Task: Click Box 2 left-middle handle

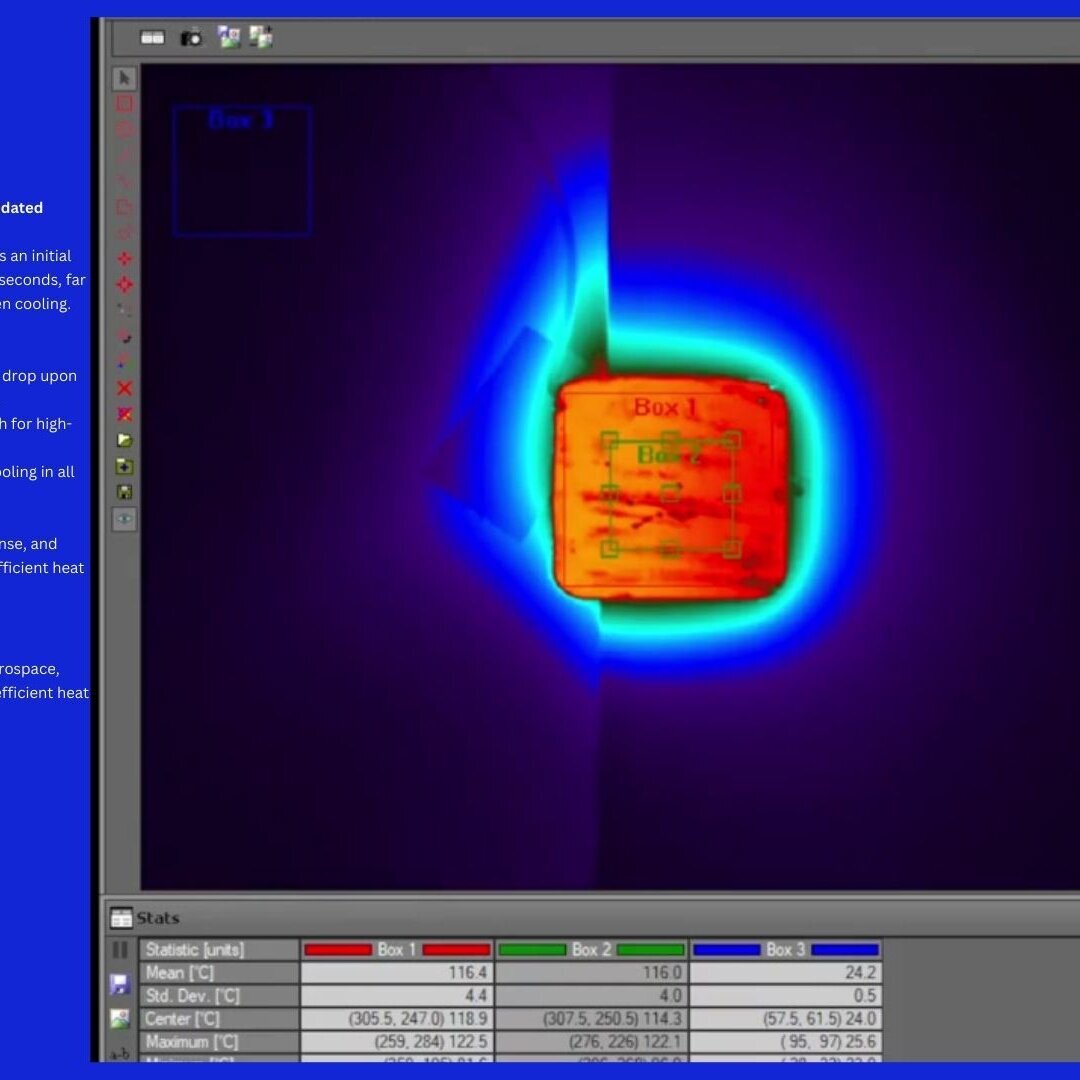Action: point(609,493)
